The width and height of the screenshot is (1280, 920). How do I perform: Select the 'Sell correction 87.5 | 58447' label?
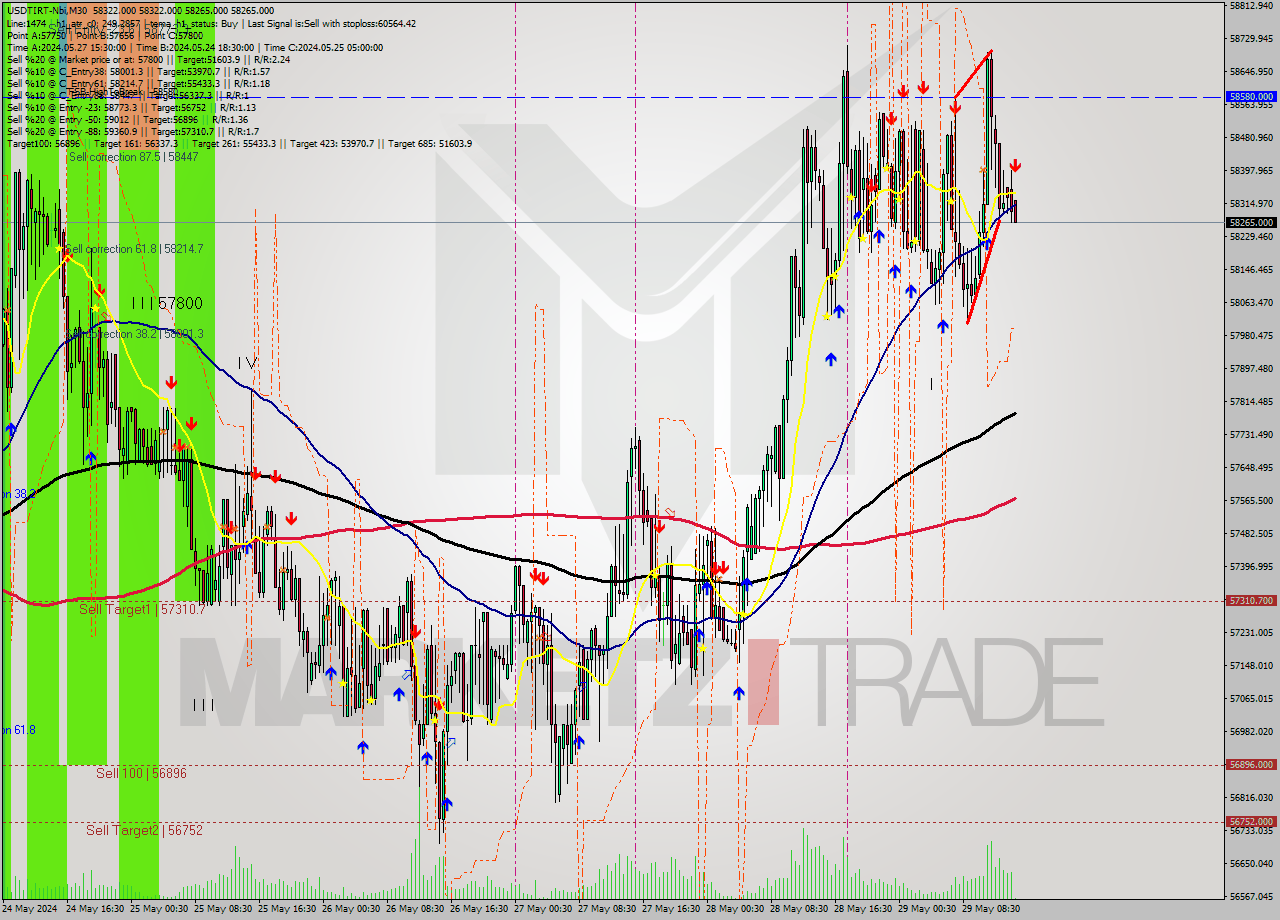click(x=133, y=157)
